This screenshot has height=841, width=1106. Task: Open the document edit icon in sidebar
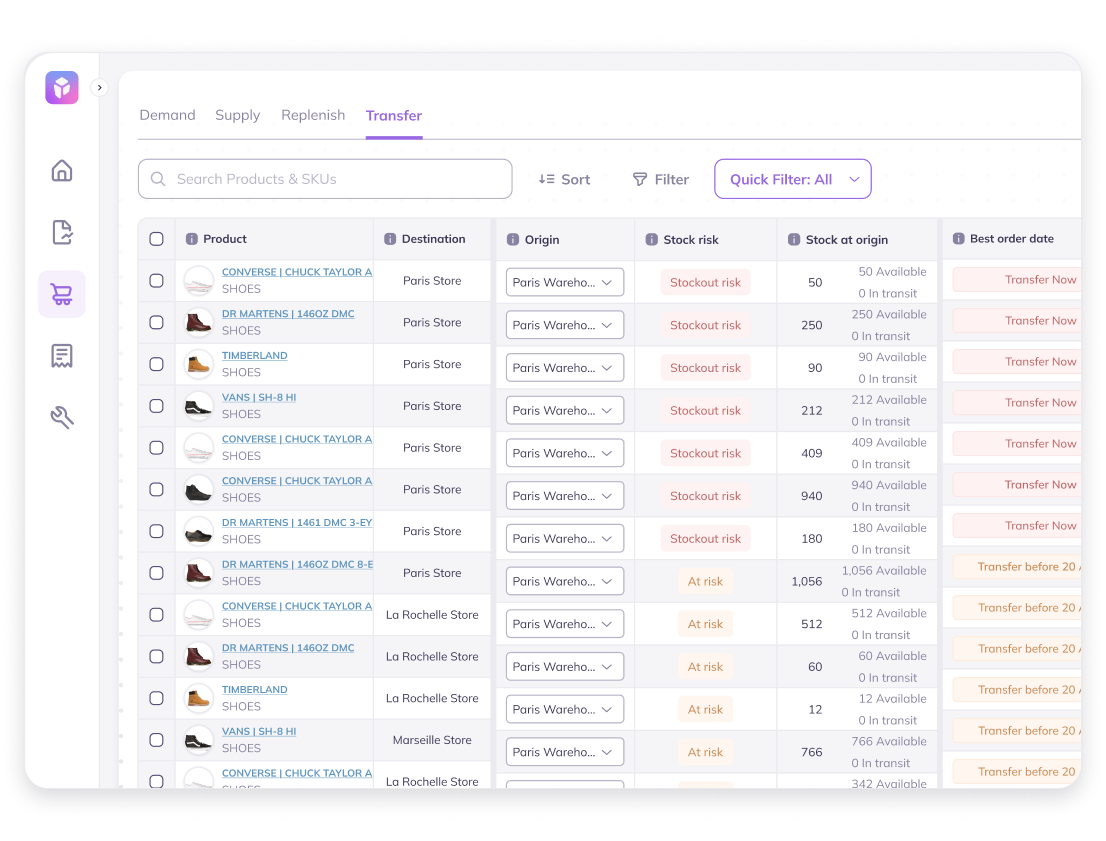(x=62, y=232)
